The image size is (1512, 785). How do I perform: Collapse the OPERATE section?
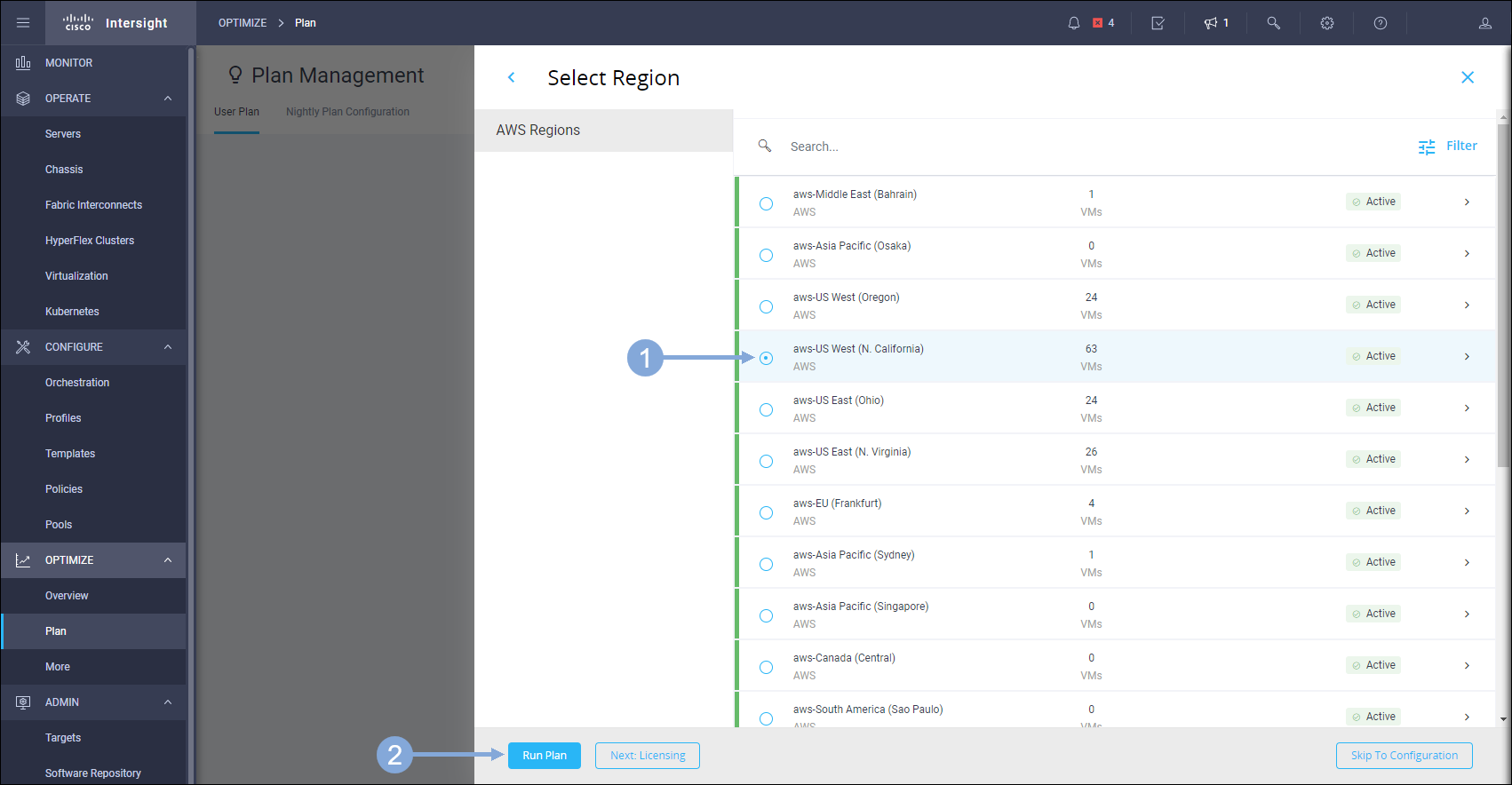168,99
